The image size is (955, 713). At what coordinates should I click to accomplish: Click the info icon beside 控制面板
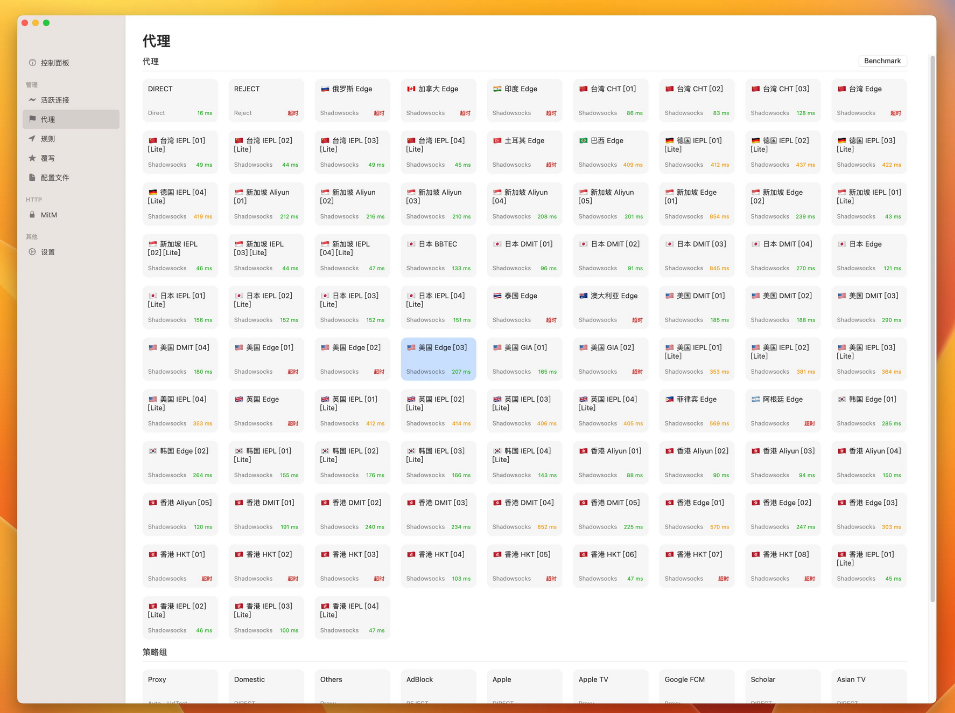tap(32, 63)
